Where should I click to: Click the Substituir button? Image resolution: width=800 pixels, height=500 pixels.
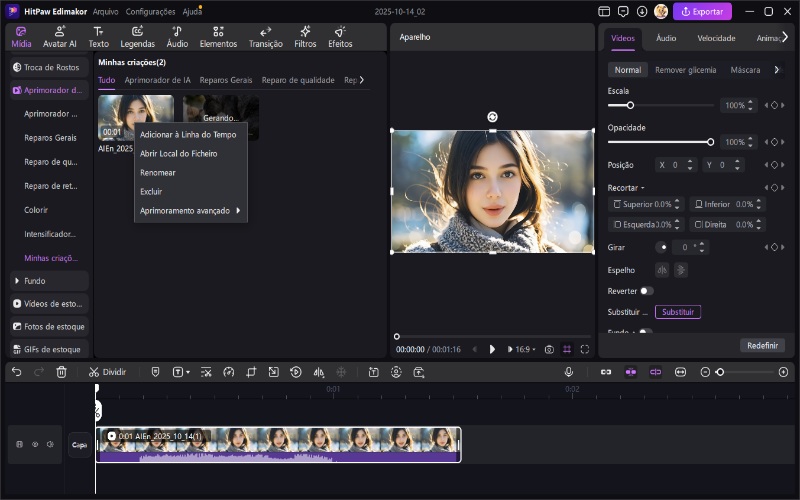[x=678, y=312]
